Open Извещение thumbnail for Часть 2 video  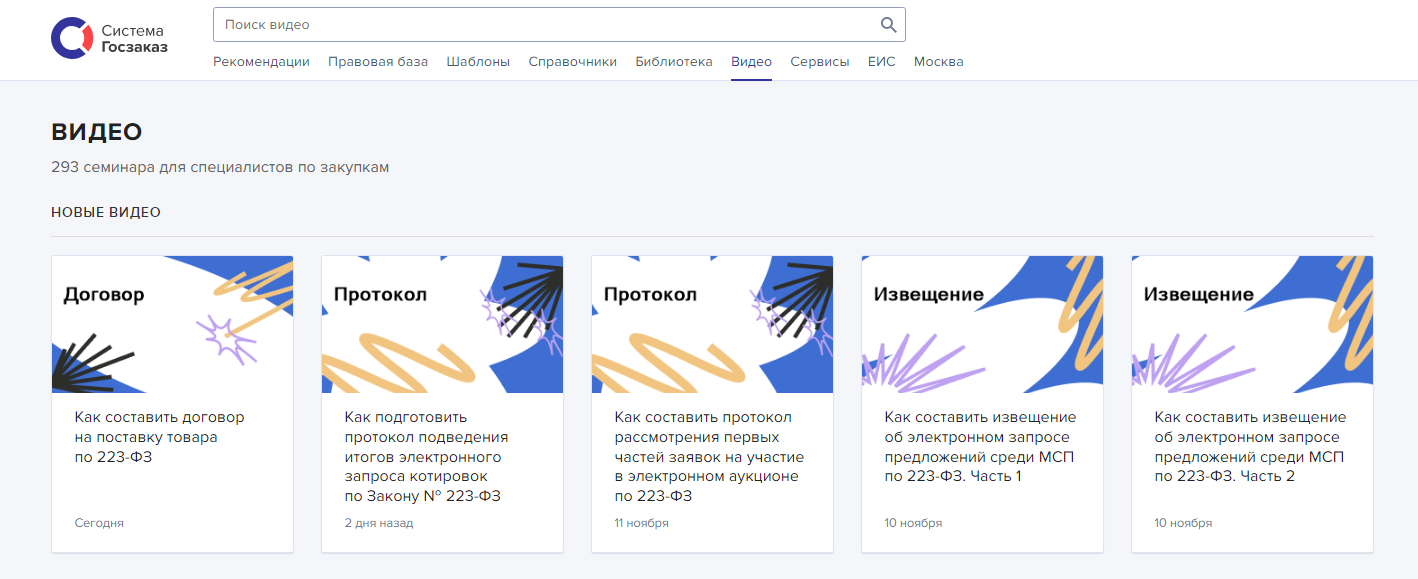point(1252,324)
